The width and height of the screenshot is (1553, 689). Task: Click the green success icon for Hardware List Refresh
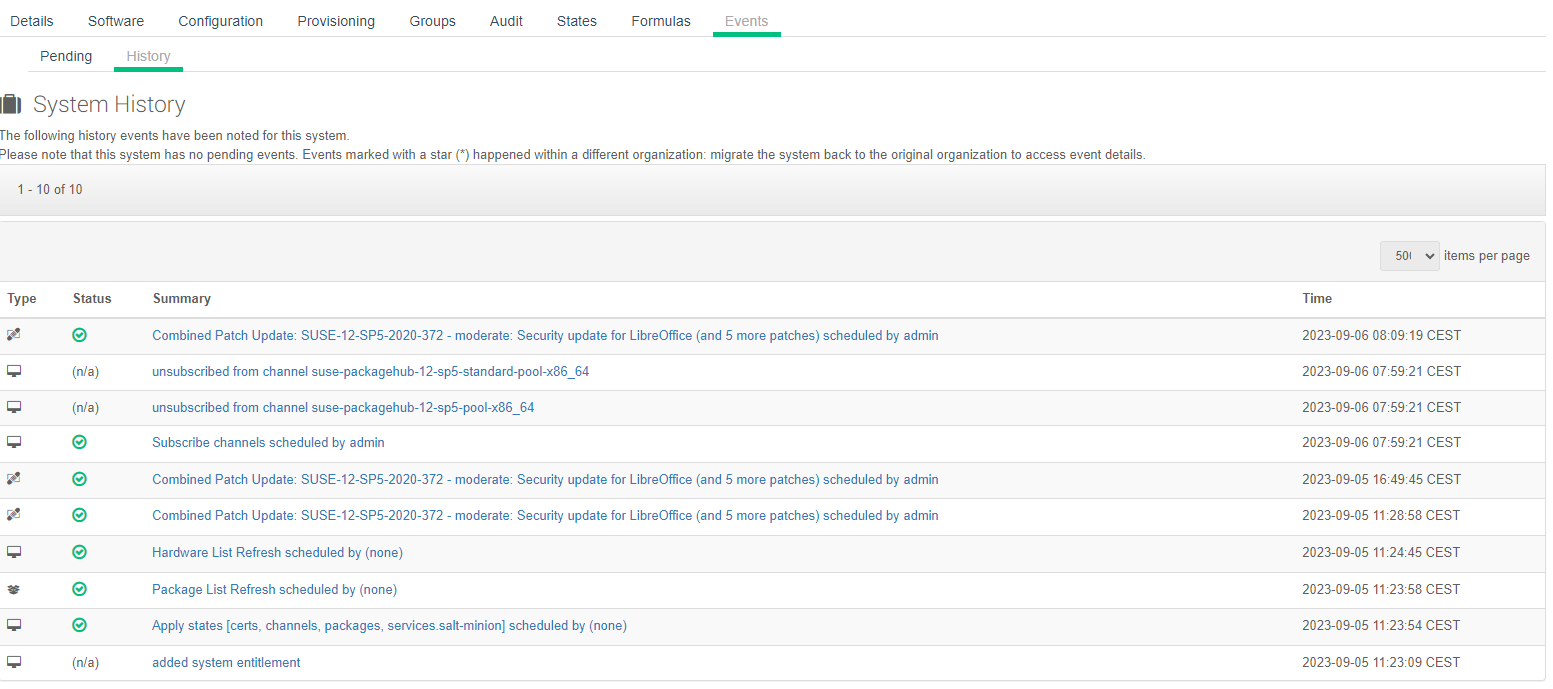79,551
